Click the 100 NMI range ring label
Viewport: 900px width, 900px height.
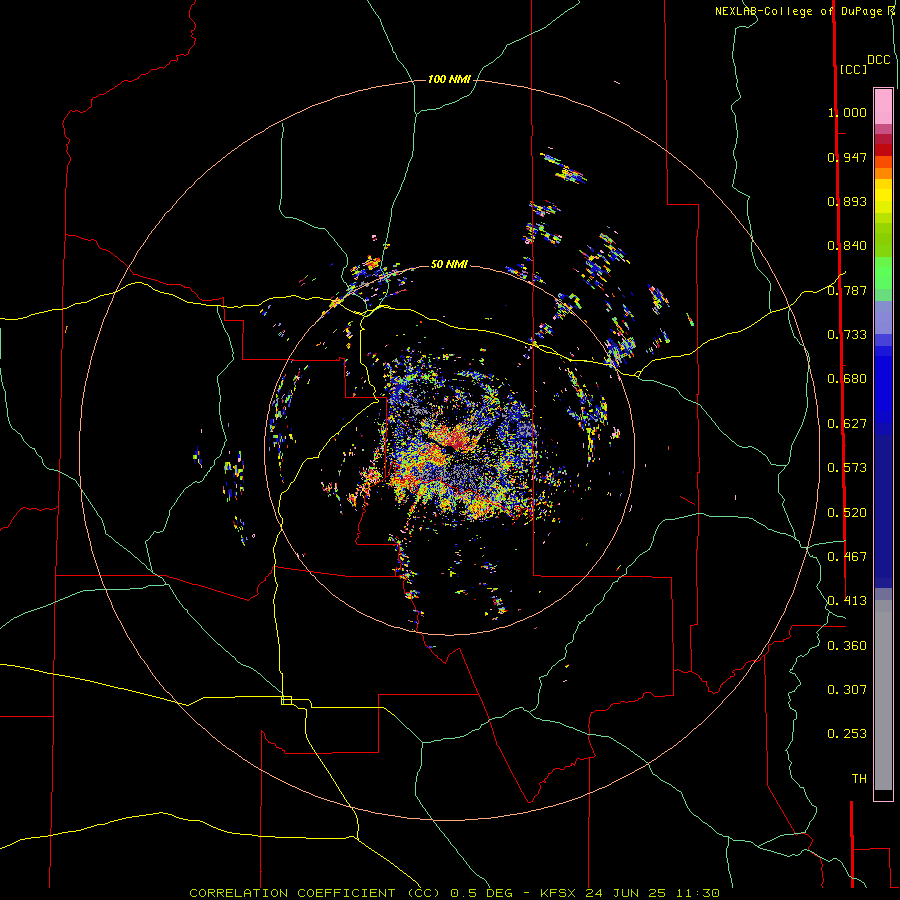449,79
